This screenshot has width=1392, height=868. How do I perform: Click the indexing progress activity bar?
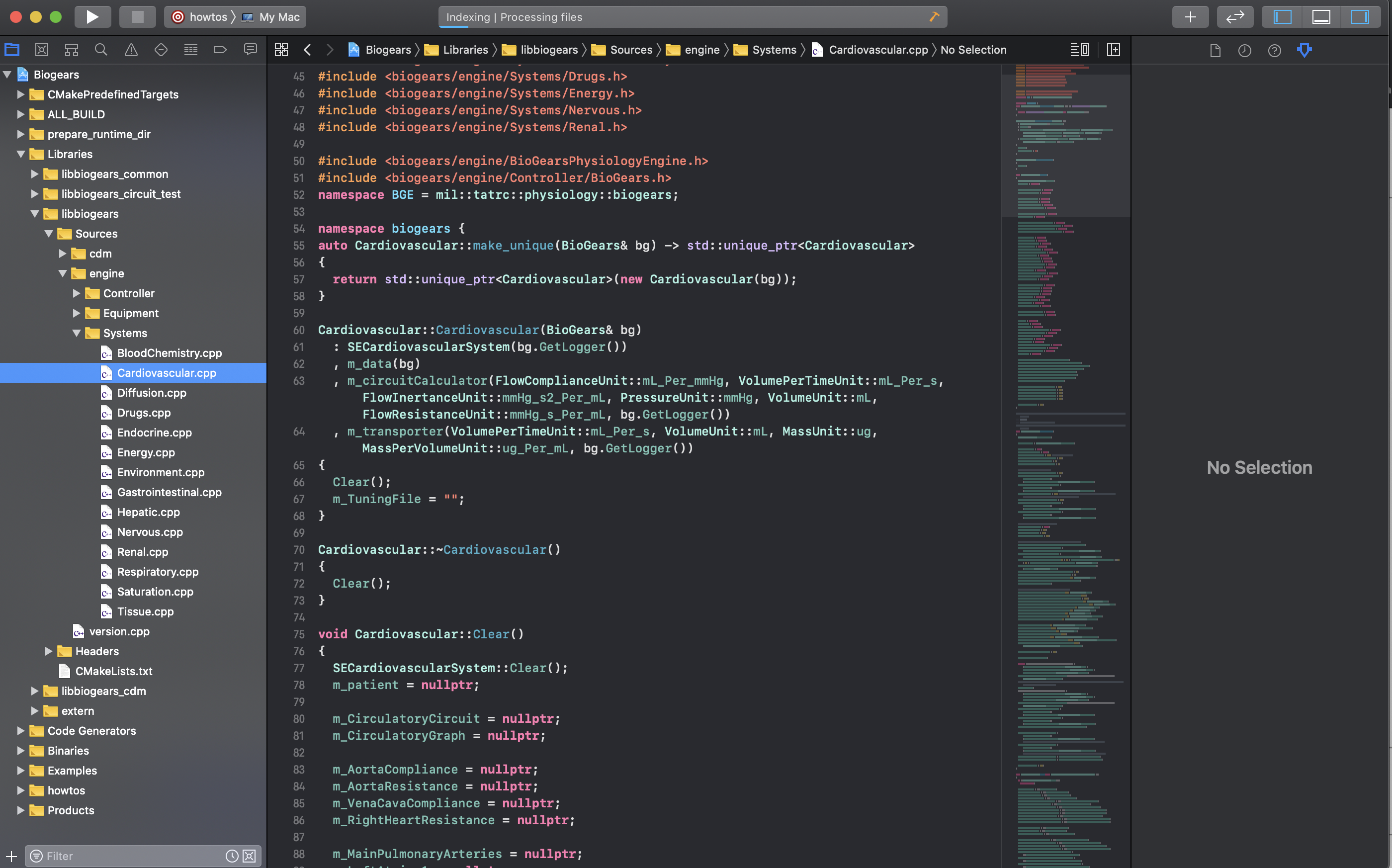pos(692,16)
